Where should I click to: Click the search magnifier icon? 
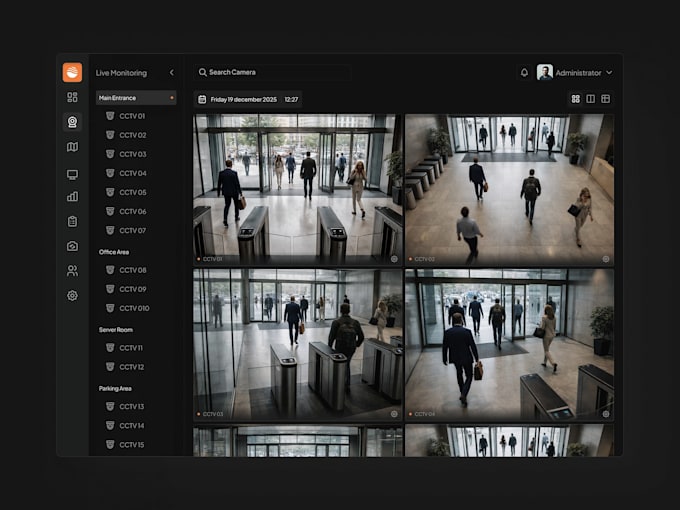pos(203,72)
